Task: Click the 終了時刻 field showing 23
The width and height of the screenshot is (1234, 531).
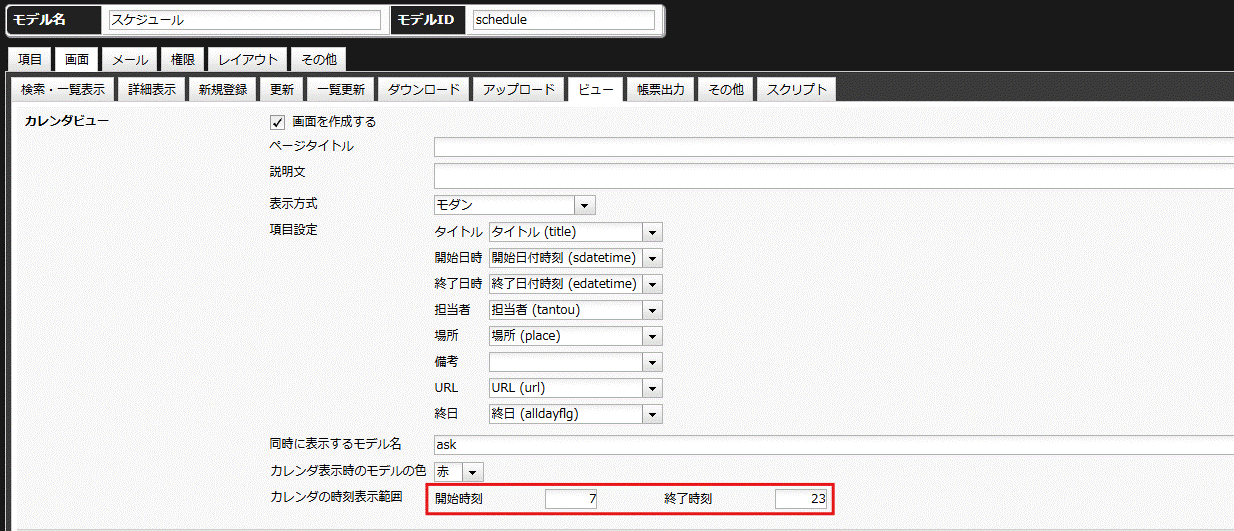Action: [801, 499]
